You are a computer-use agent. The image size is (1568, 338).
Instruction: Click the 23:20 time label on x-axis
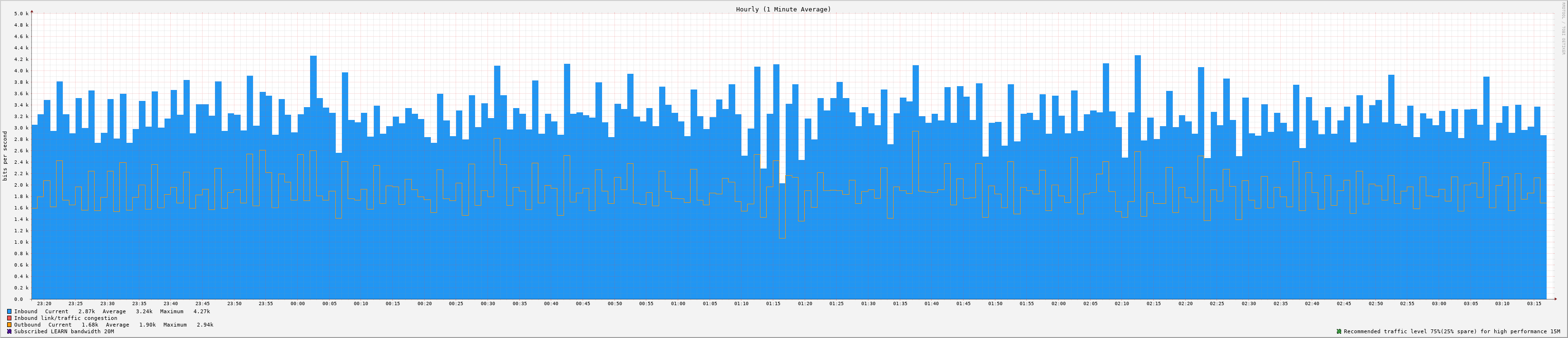coord(44,303)
